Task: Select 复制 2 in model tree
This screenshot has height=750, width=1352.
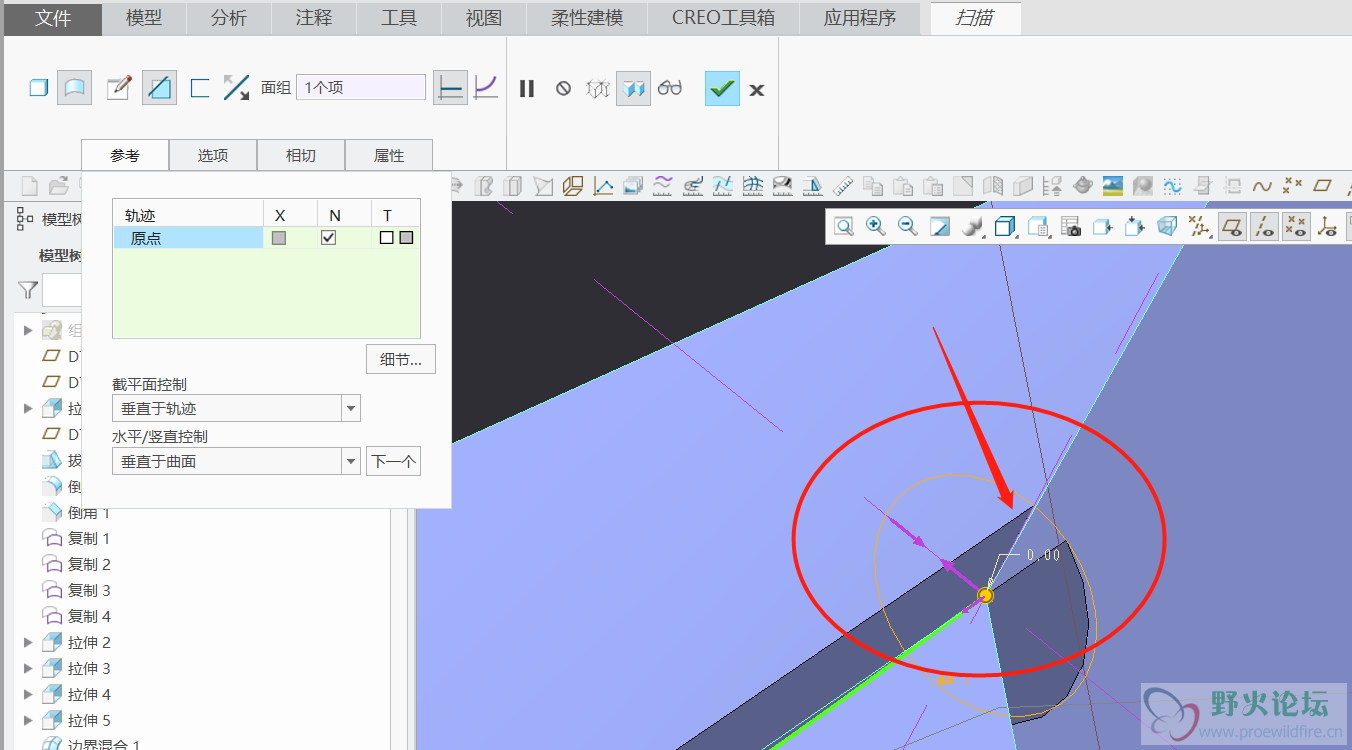Action: tap(88, 564)
